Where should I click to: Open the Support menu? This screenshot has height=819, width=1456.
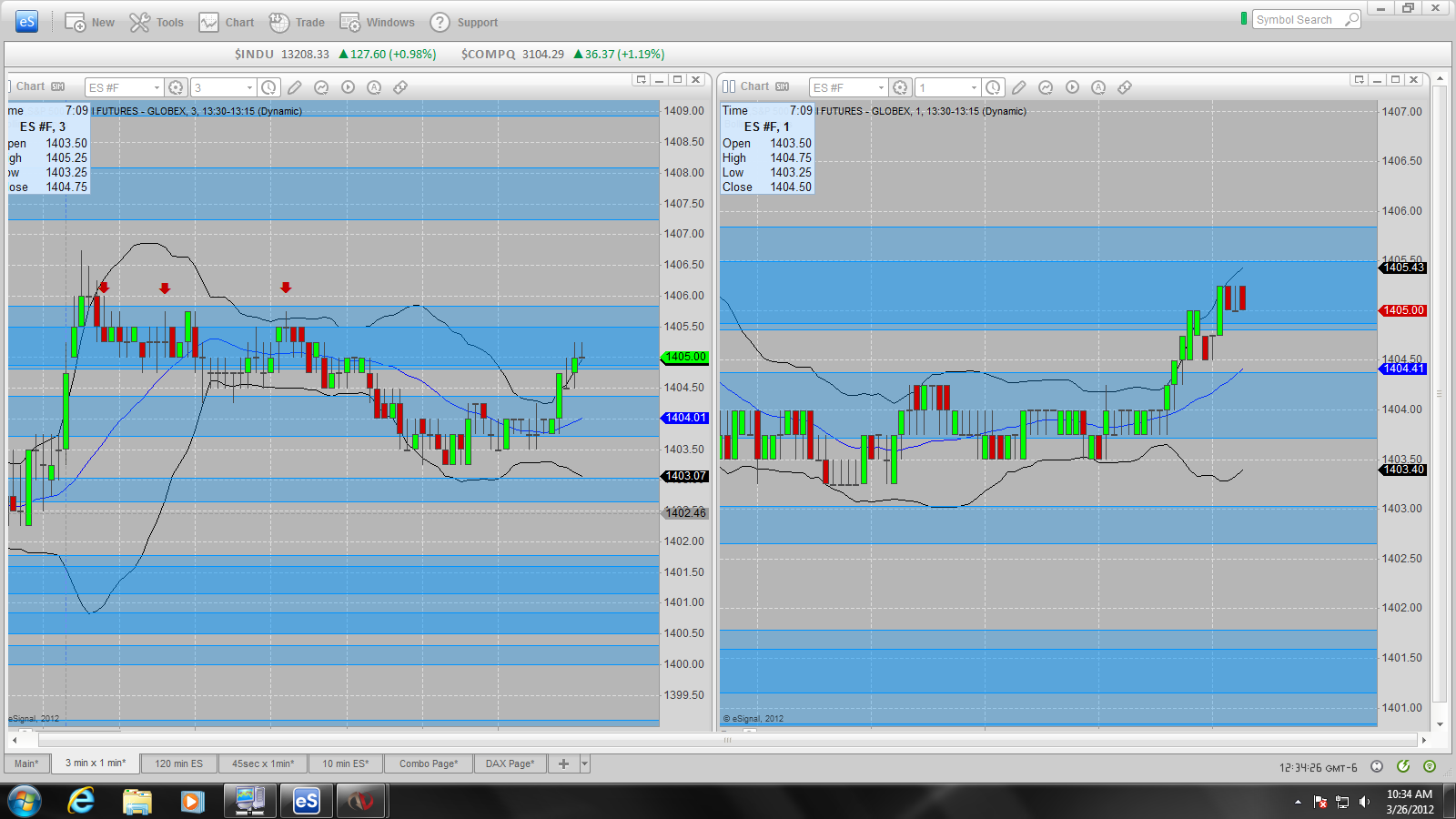point(464,22)
